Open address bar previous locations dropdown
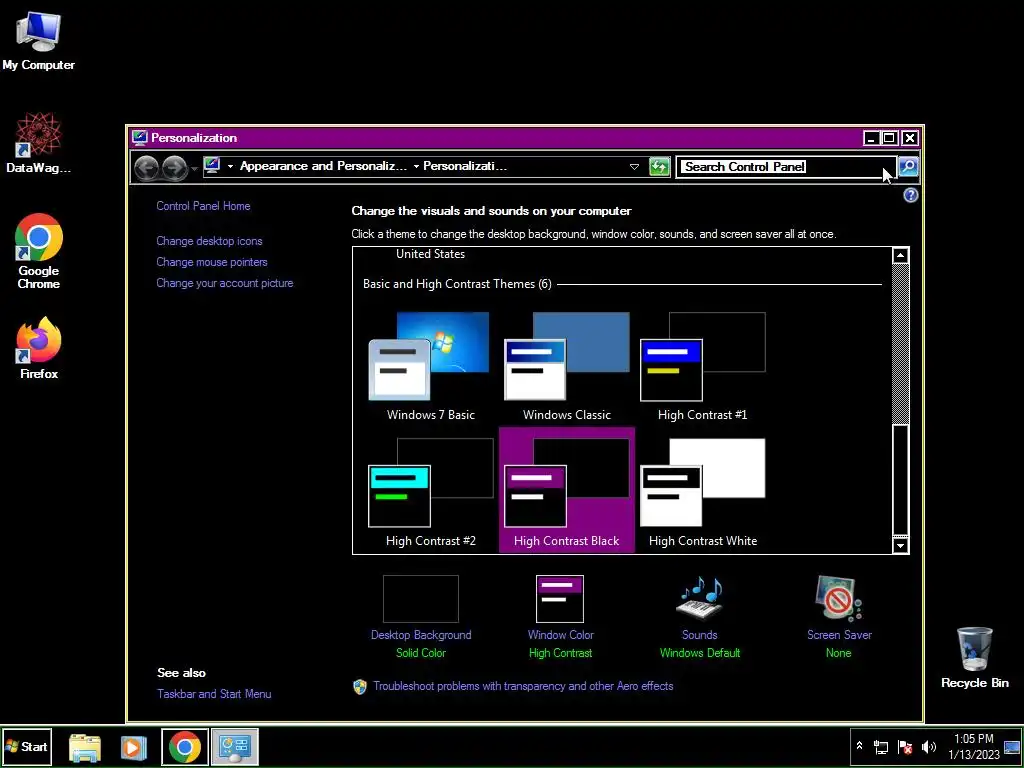Viewport: 1024px width, 768px height. pos(634,167)
